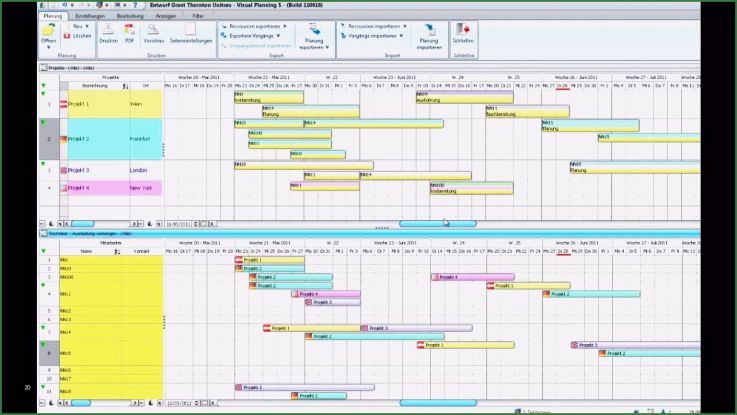Collapse the Projekt 2 row group arrow
Viewport: 737px width, 415px height.
[43, 122]
